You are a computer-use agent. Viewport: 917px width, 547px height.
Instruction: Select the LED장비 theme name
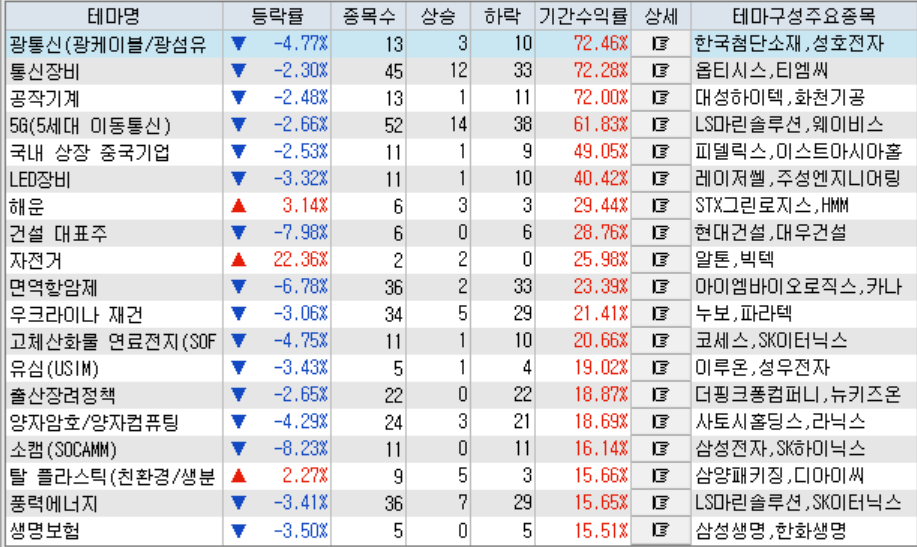[x=40, y=180]
